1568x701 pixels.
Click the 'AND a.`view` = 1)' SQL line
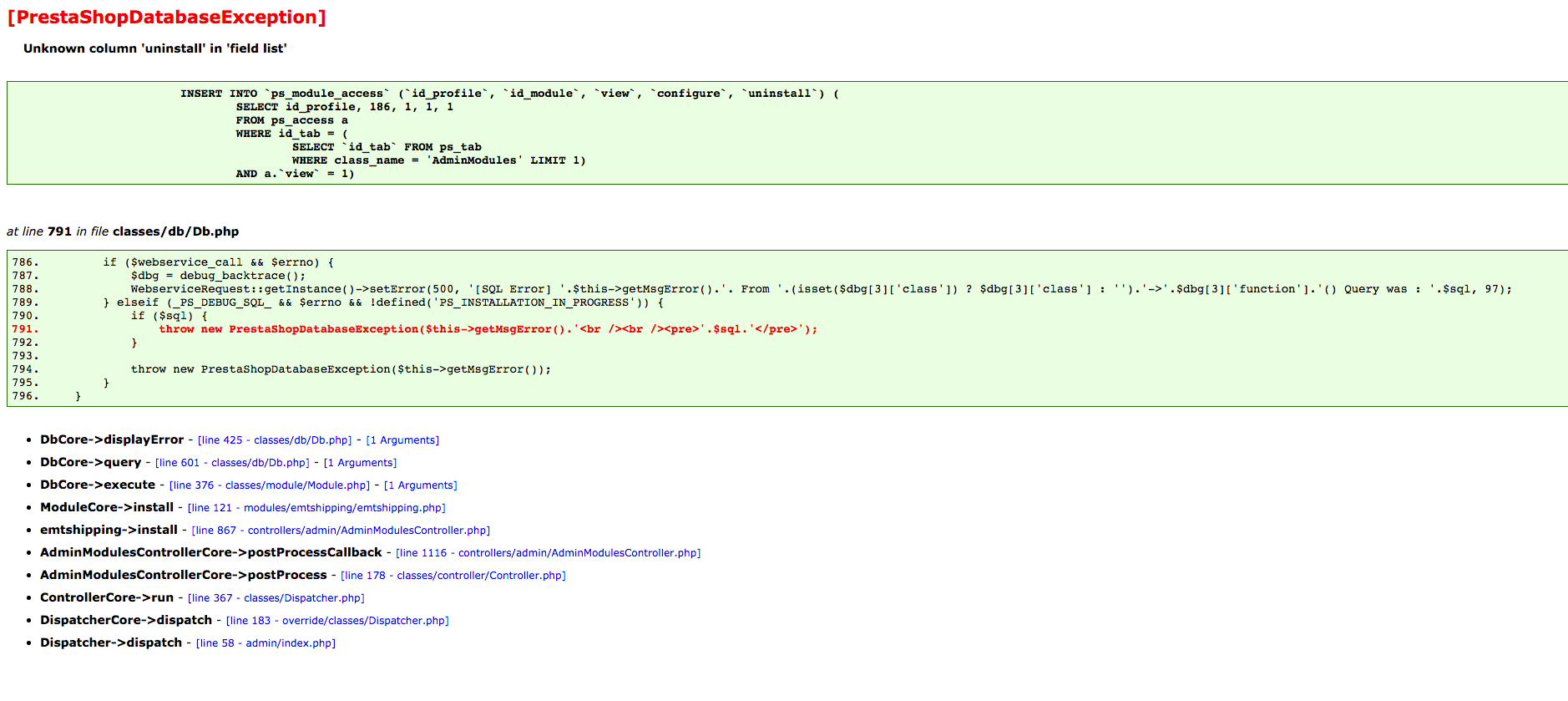point(296,174)
